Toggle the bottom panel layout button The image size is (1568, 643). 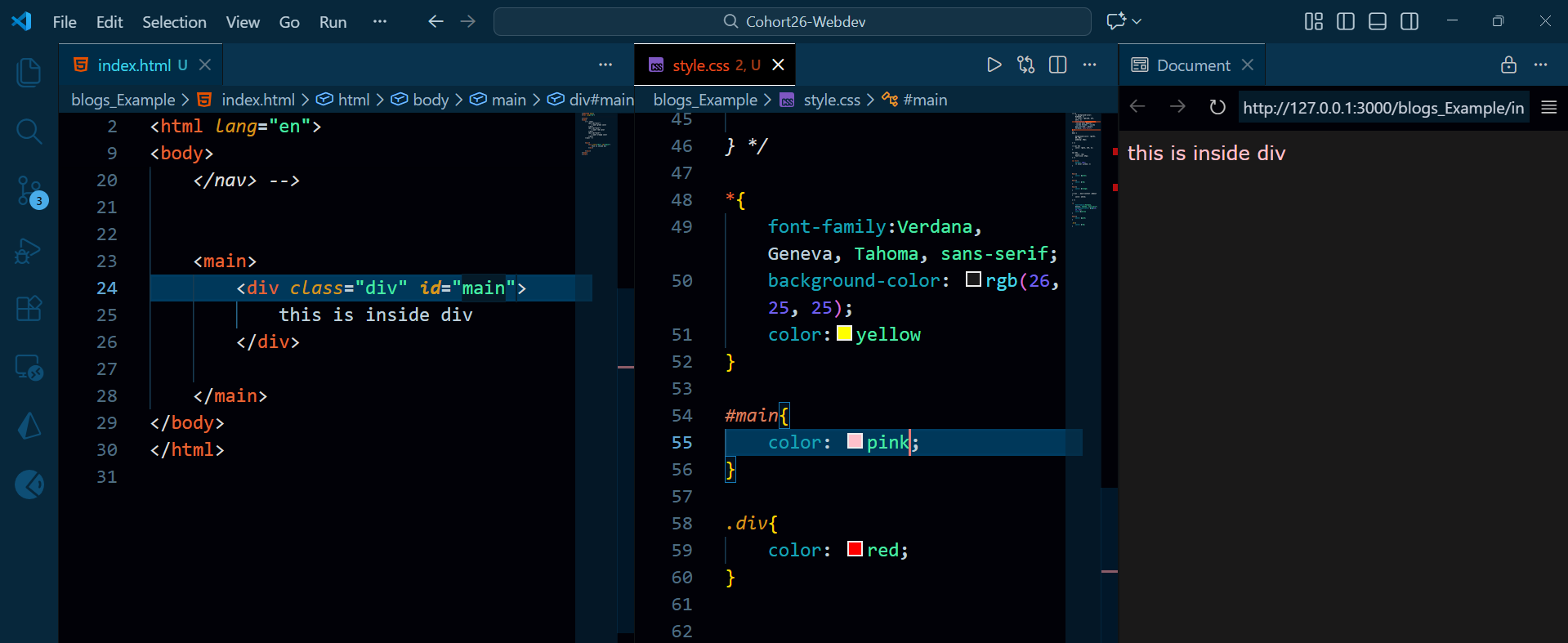(x=1377, y=22)
